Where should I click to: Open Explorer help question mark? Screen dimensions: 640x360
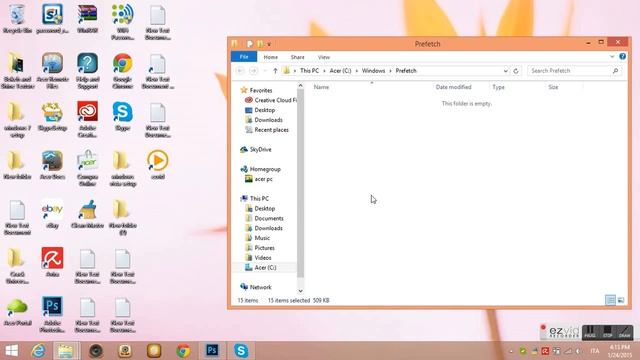(622, 56)
